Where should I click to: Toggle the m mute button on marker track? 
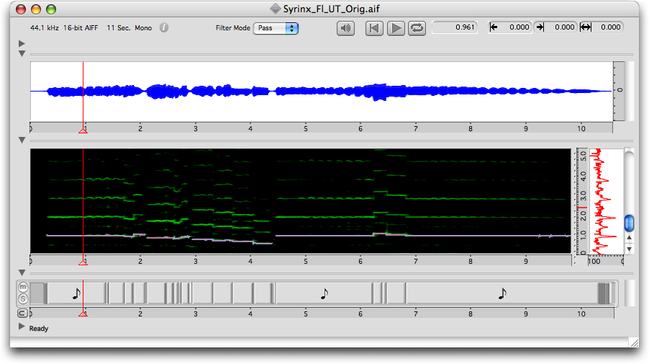click(23, 287)
